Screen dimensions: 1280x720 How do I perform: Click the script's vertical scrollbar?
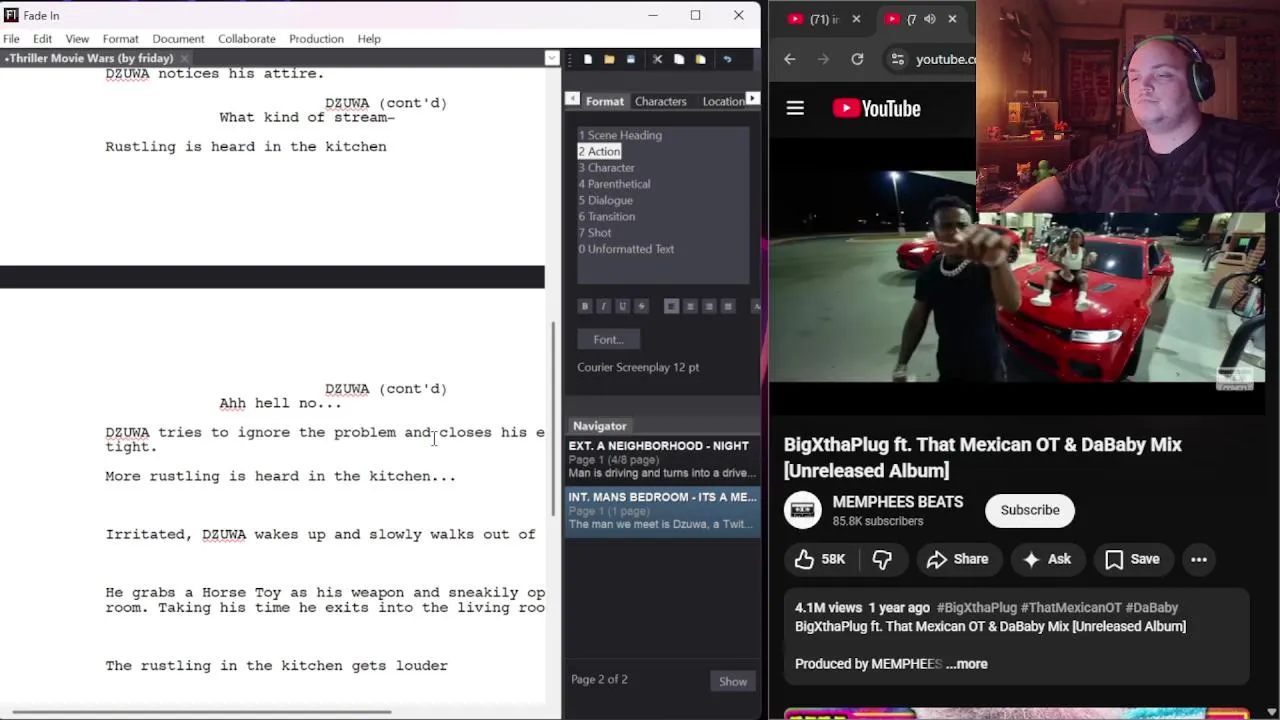pyautogui.click(x=554, y=418)
